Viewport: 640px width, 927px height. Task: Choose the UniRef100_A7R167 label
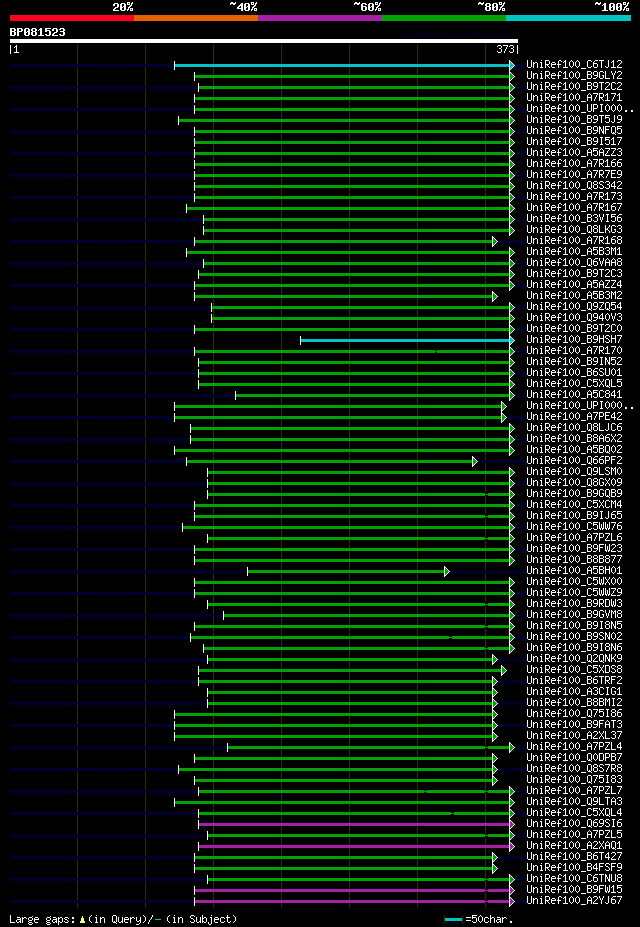(x=574, y=208)
